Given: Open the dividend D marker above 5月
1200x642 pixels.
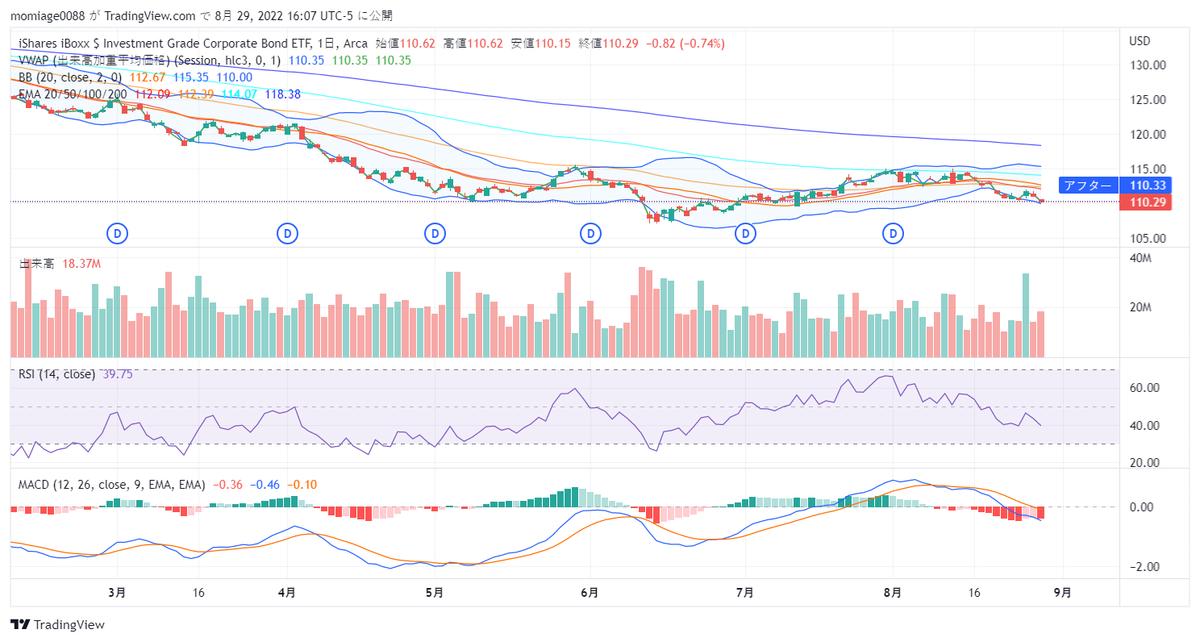Looking at the screenshot, I should [x=434, y=233].
